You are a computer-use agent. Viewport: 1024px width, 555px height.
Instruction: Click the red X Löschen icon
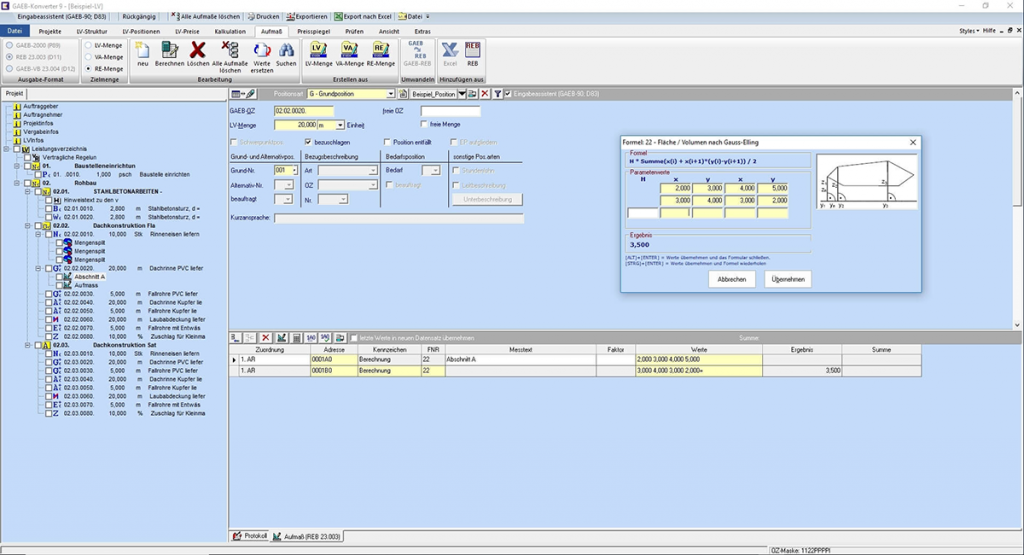197,50
